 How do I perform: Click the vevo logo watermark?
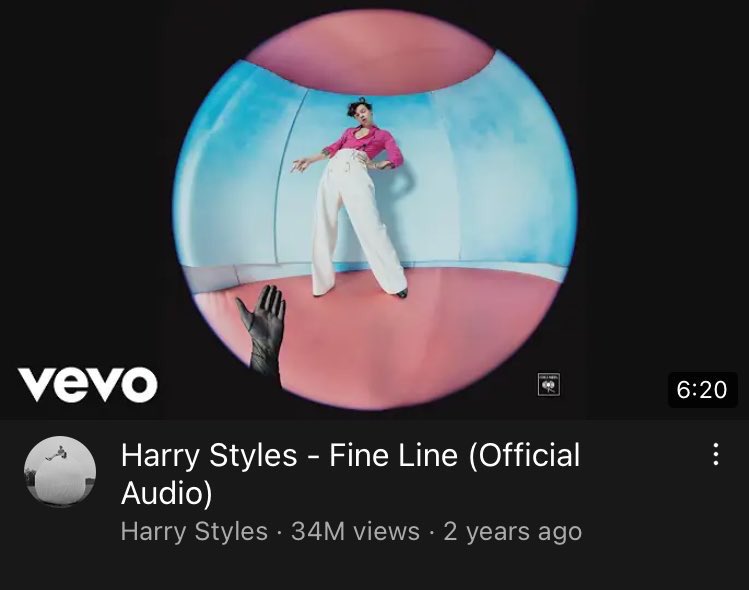click(x=88, y=385)
